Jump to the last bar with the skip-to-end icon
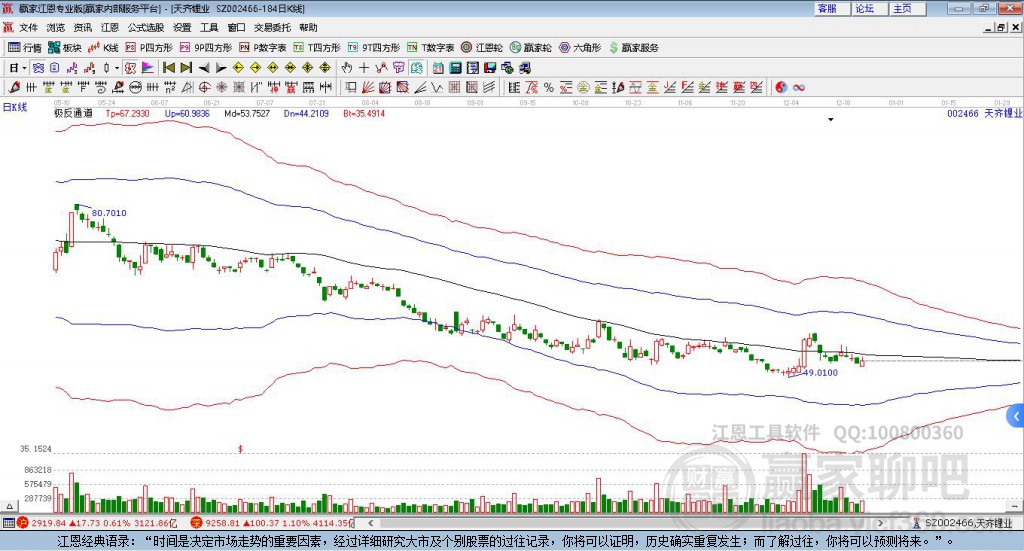This screenshot has width=1024, height=551. click(x=186, y=68)
